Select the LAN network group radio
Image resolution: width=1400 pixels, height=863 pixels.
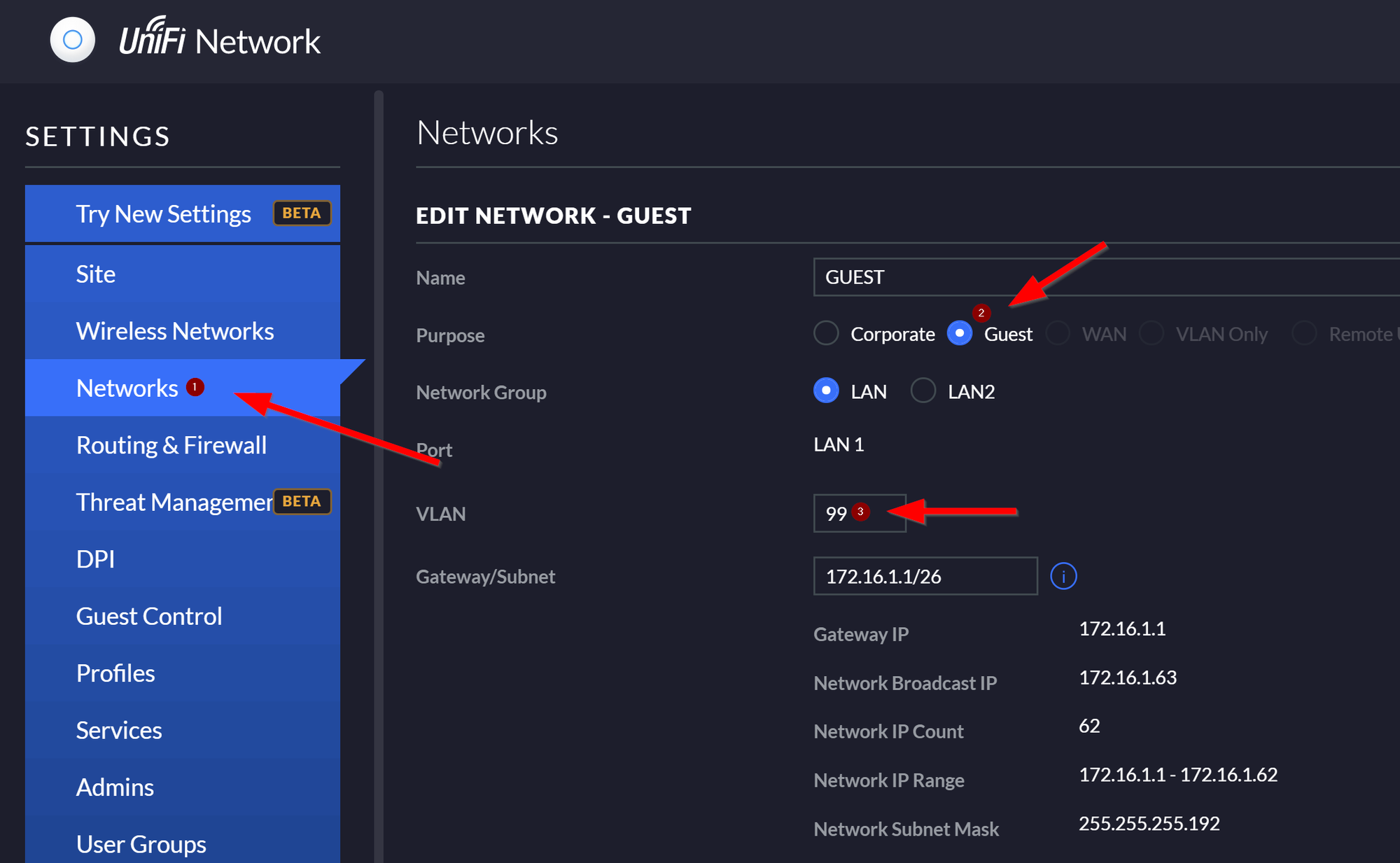point(827,391)
